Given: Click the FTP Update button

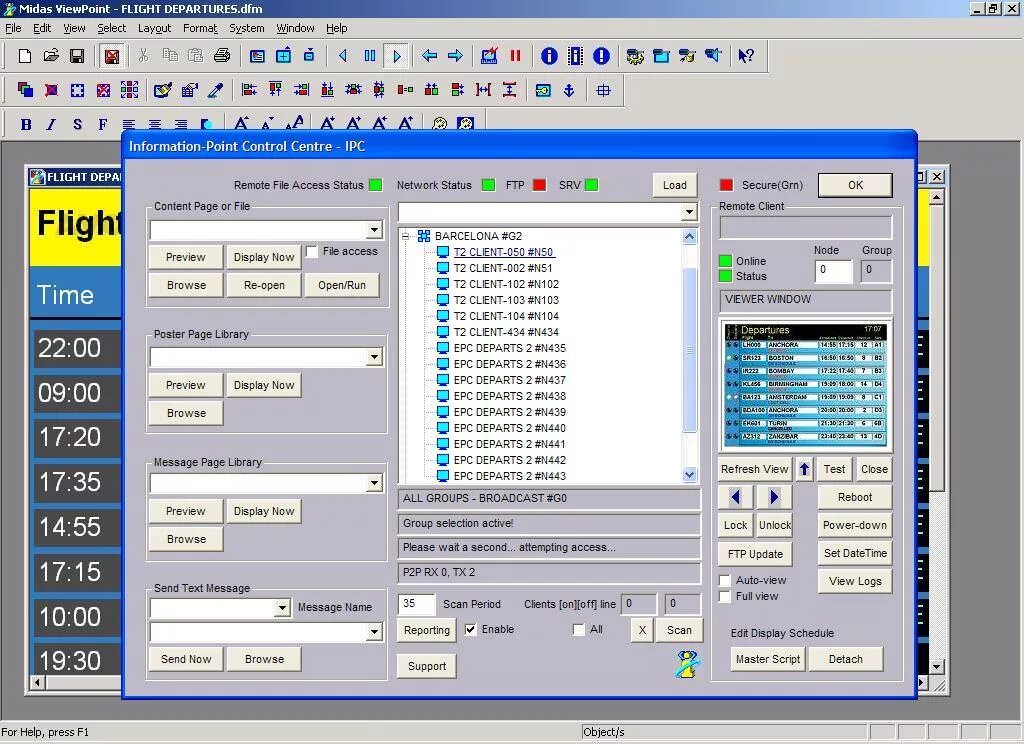Looking at the screenshot, I should pos(755,554).
